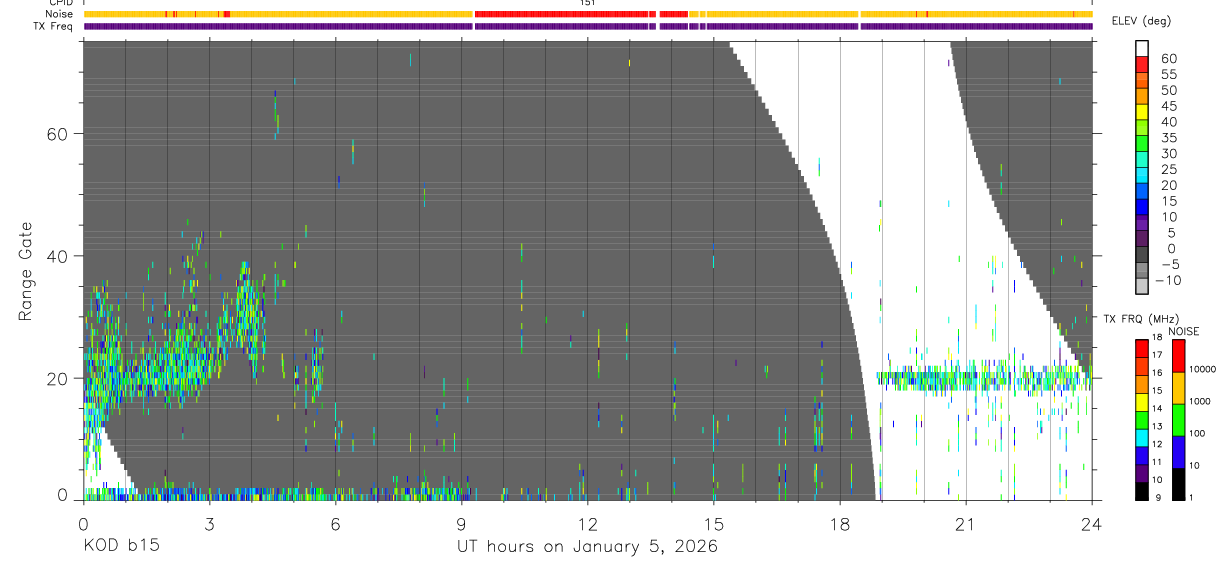Click the '151' CPID value at top
1228x567 pixels.
tap(588, 3)
